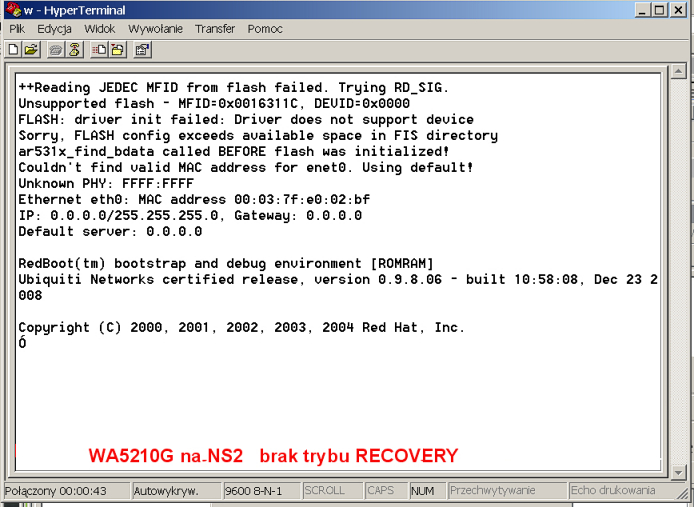The image size is (694, 507).
Task: Close the HyperTerminal window
Action: [678, 10]
